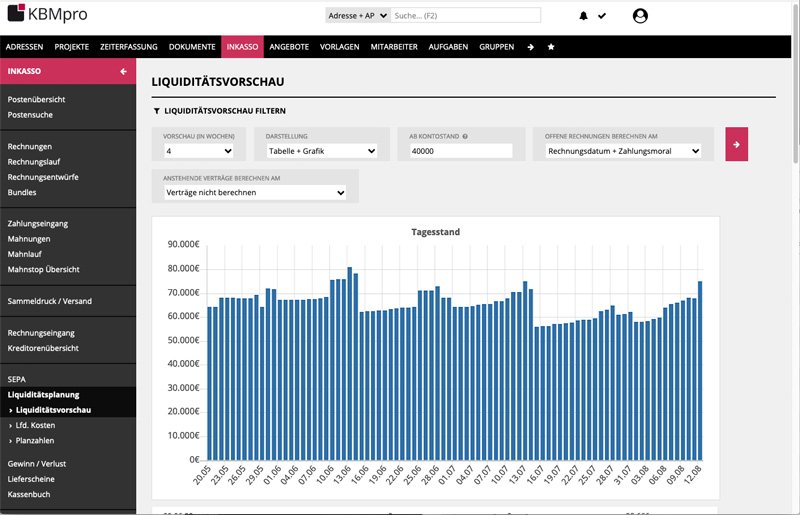The width and height of the screenshot is (800, 515).
Task: Expand the Anstehende Verträge berechnen am dropdown
Action: 255,192
